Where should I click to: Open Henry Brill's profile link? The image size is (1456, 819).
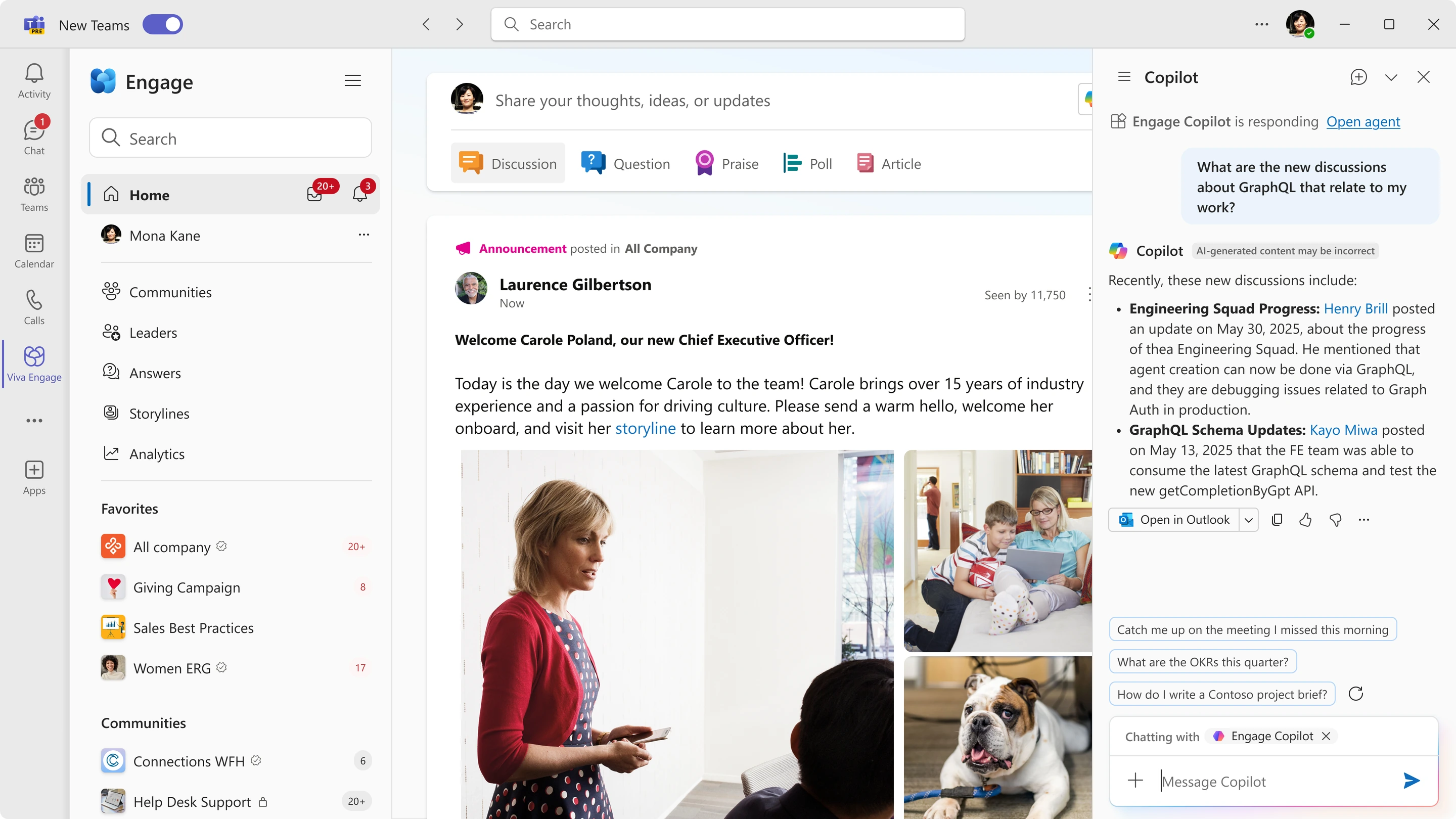tap(1355, 308)
